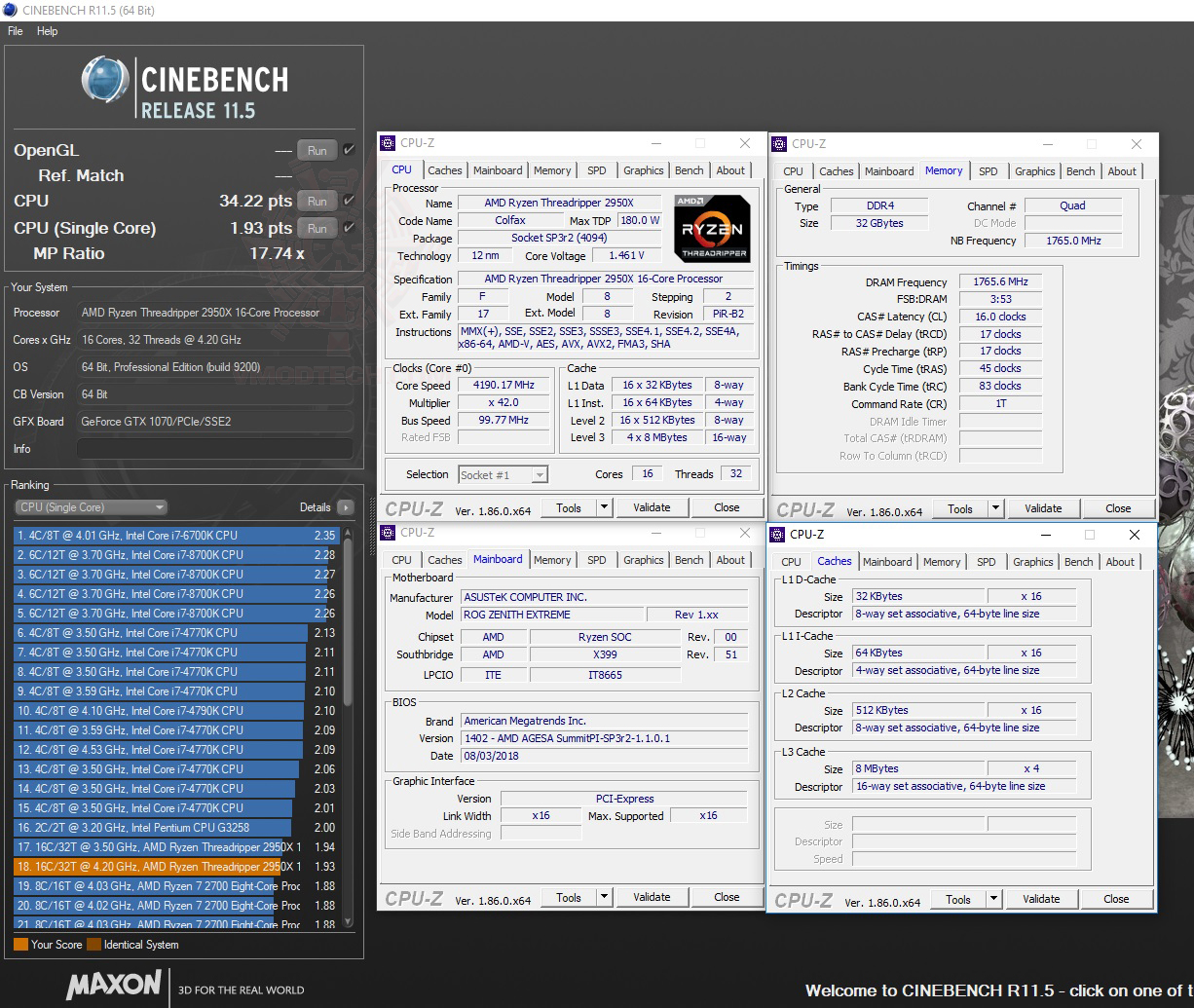
Task: Run the OpenGL benchmark
Action: point(317,151)
